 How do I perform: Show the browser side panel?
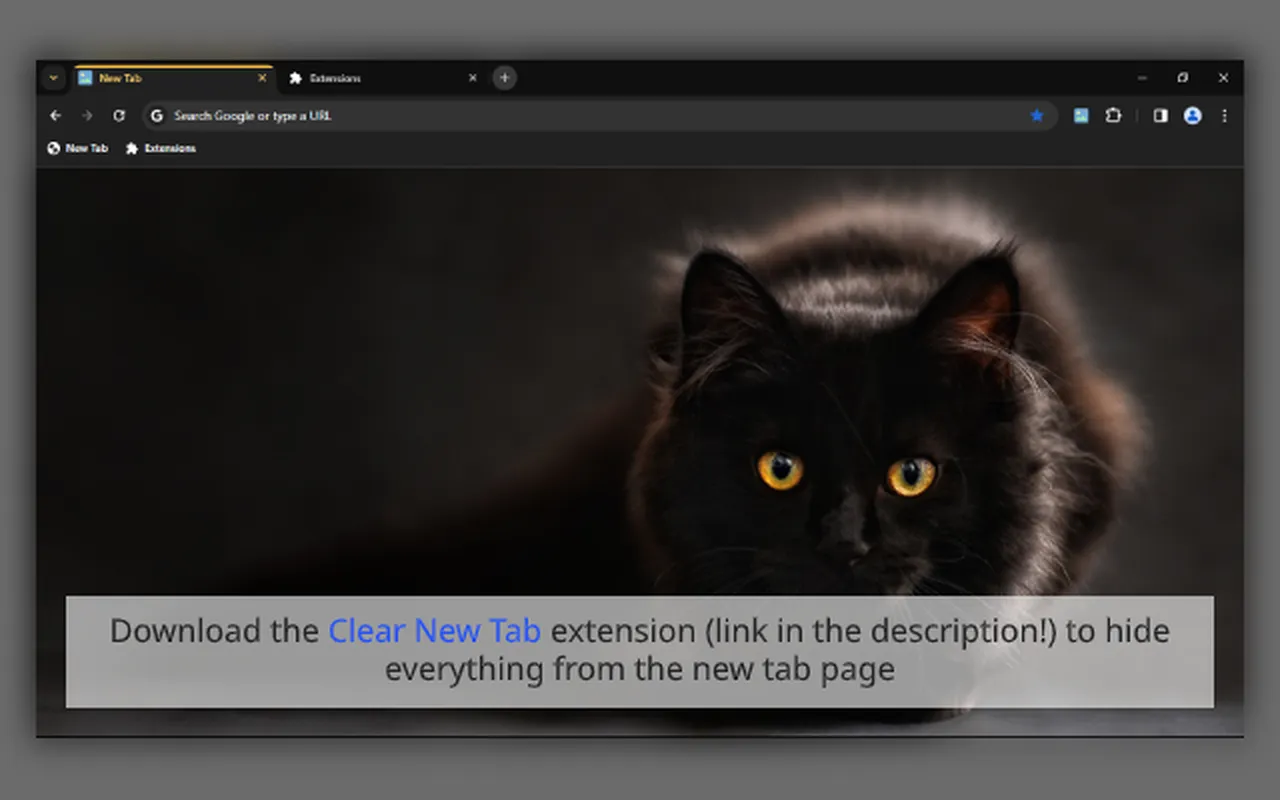[x=1160, y=116]
